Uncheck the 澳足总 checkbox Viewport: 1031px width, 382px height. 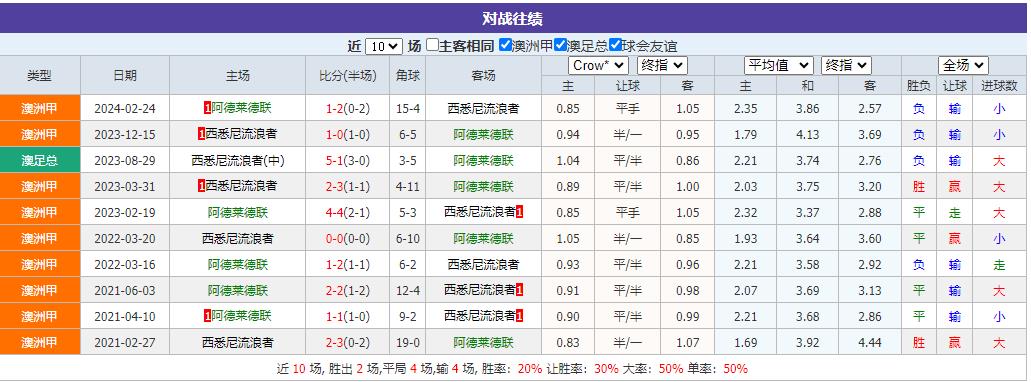(560, 45)
